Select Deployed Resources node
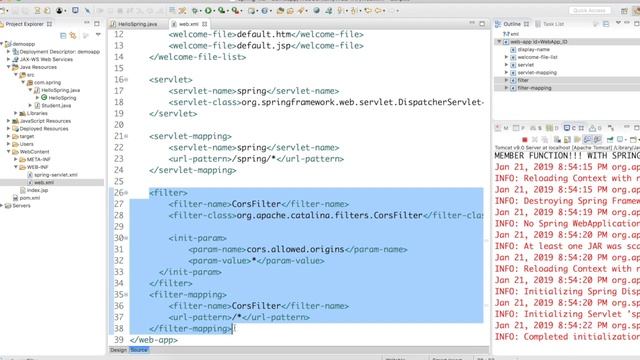Screen dimensions: 640x360 tap(44, 129)
